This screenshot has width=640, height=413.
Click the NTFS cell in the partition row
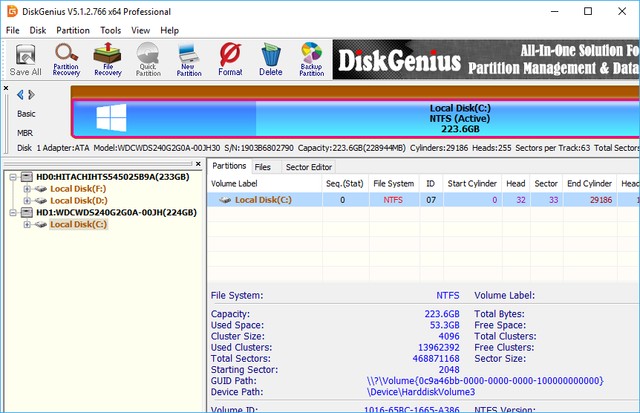(393, 200)
